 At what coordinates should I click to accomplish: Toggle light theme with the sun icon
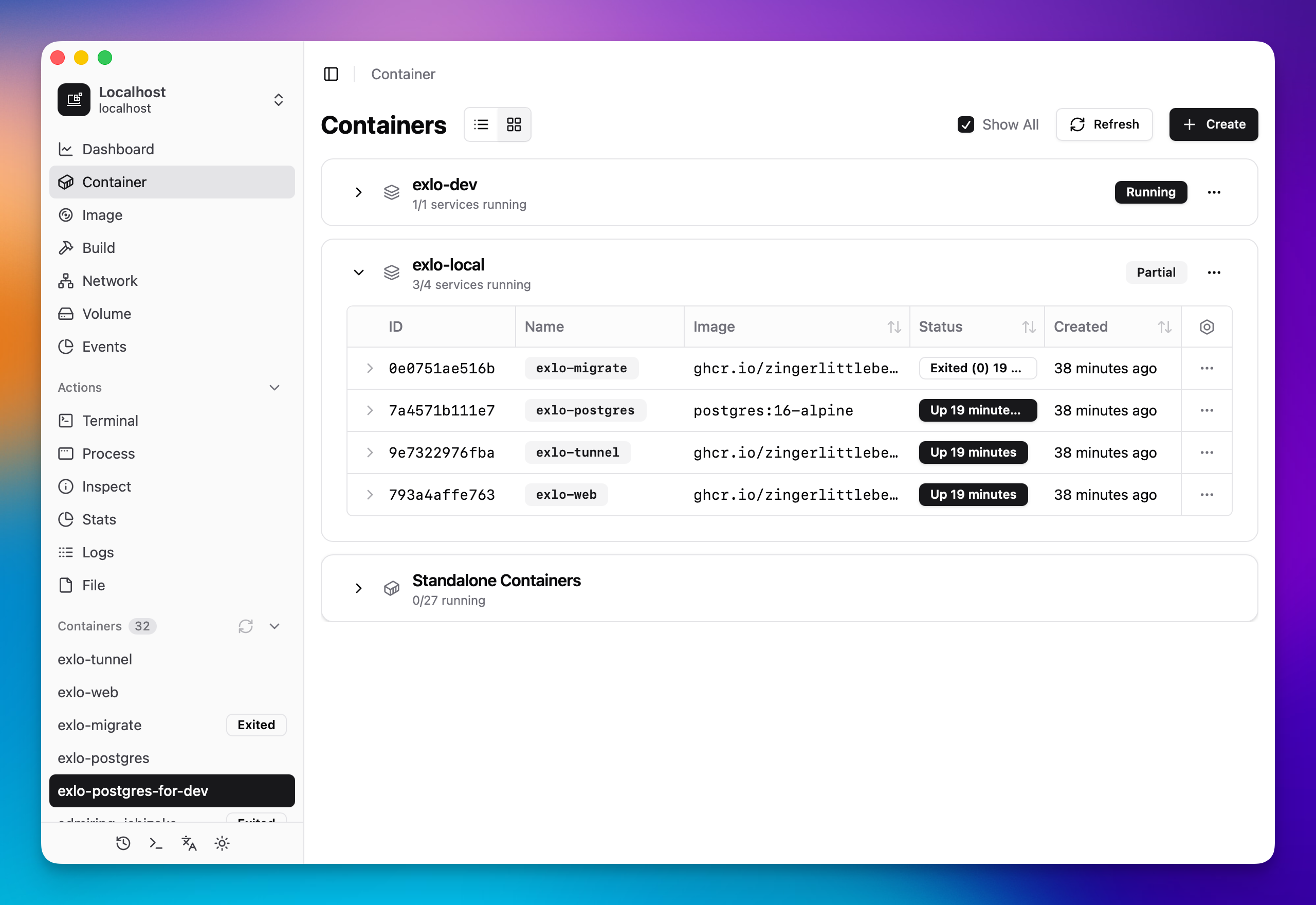222,843
